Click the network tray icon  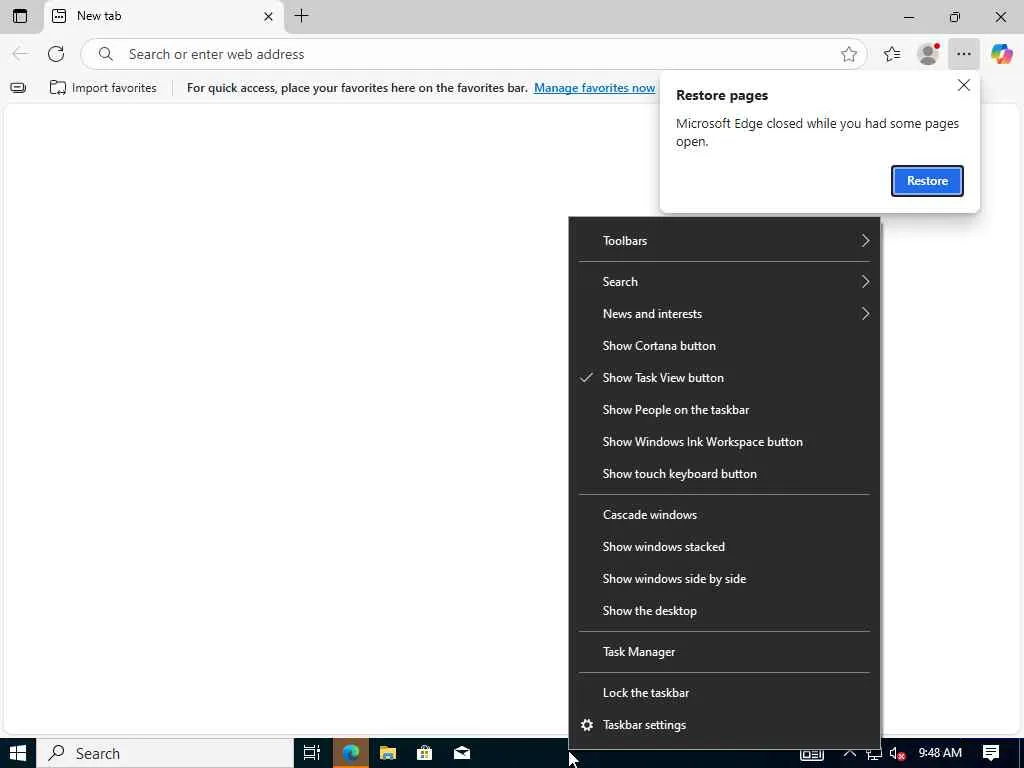tap(874, 754)
